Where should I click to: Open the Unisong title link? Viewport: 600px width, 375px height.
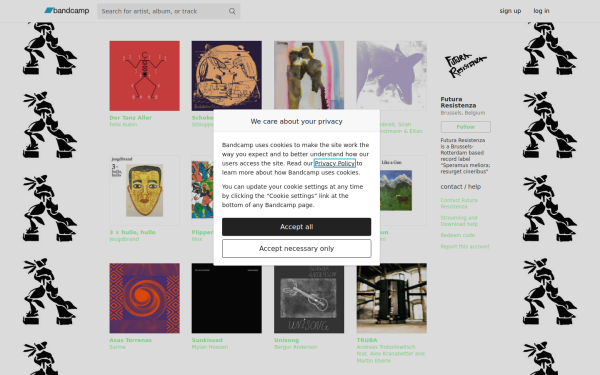287,340
